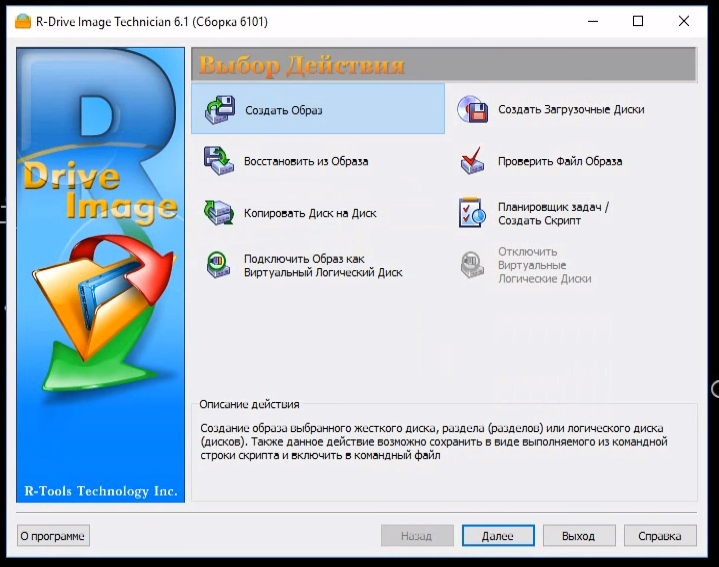Screen dimensions: 719x567
Task: Click the Создать Образ disk icon
Action: [x=220, y=110]
